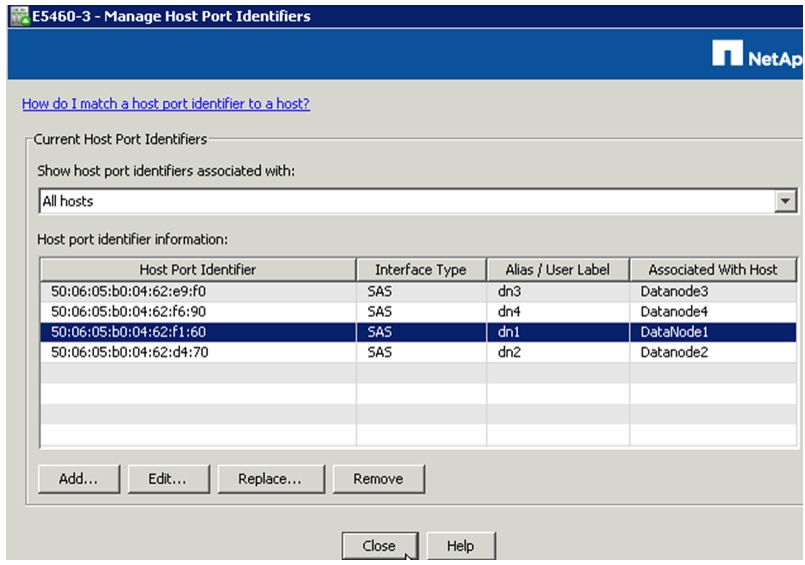Click the Replace... button

click(x=271, y=479)
